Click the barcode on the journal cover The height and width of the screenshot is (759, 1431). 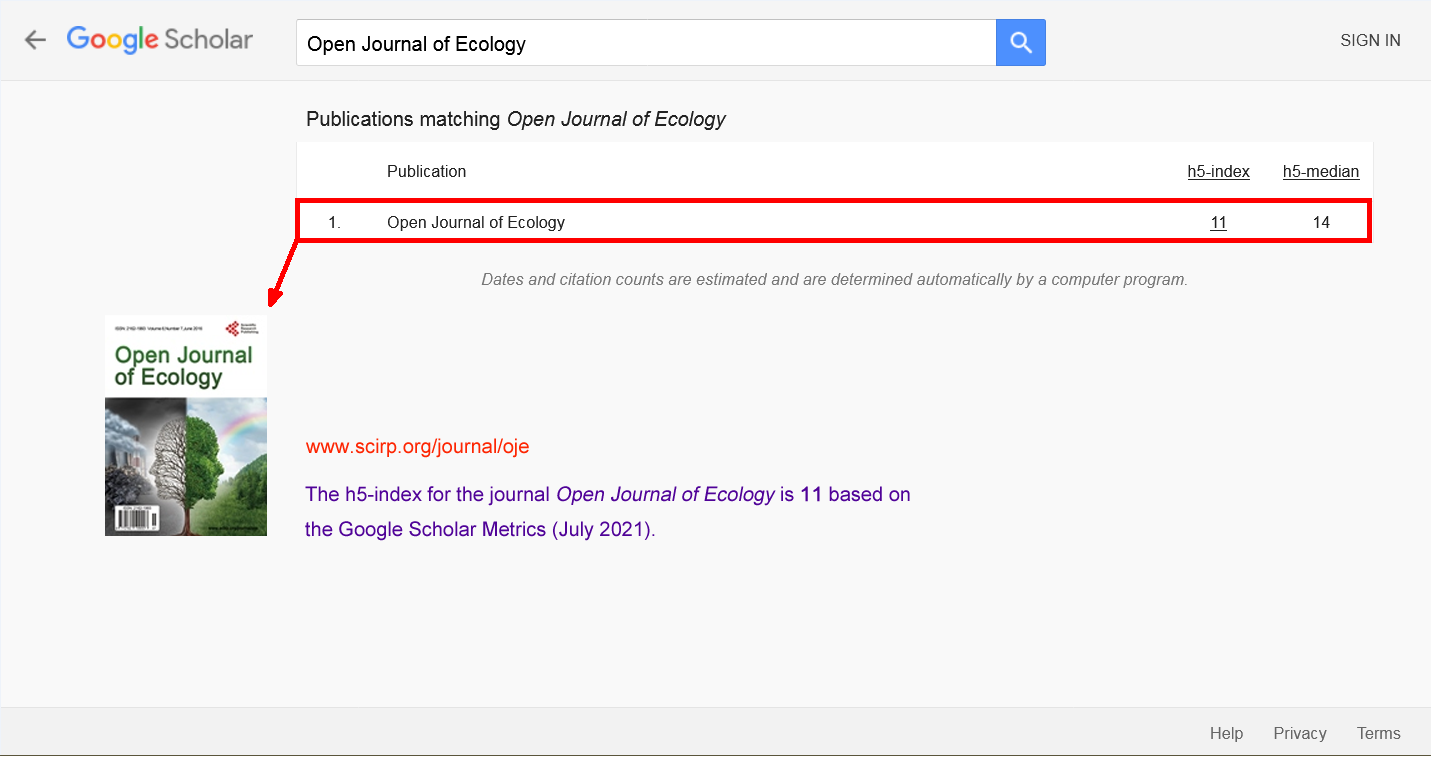[x=137, y=520]
